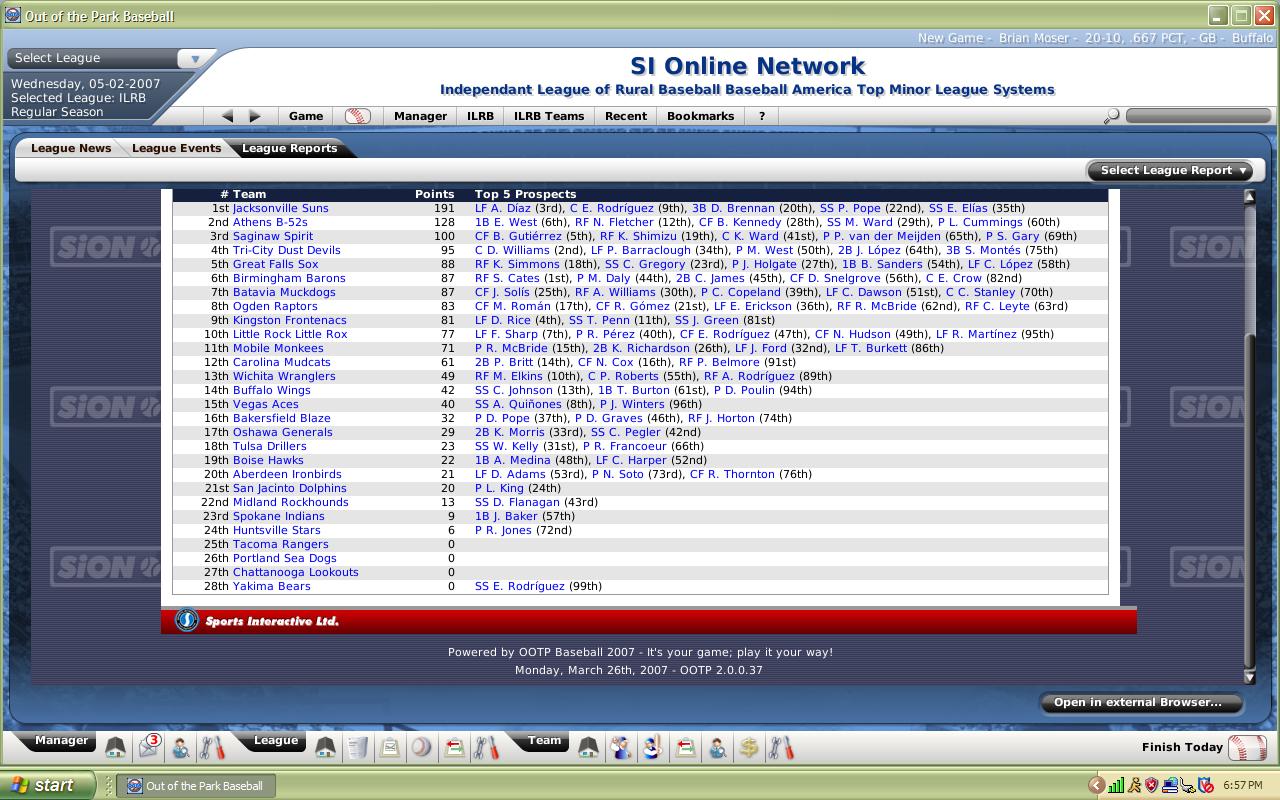Expand hidden tray icons arrow
Image resolution: width=1280 pixels, height=800 pixels.
tap(1097, 786)
